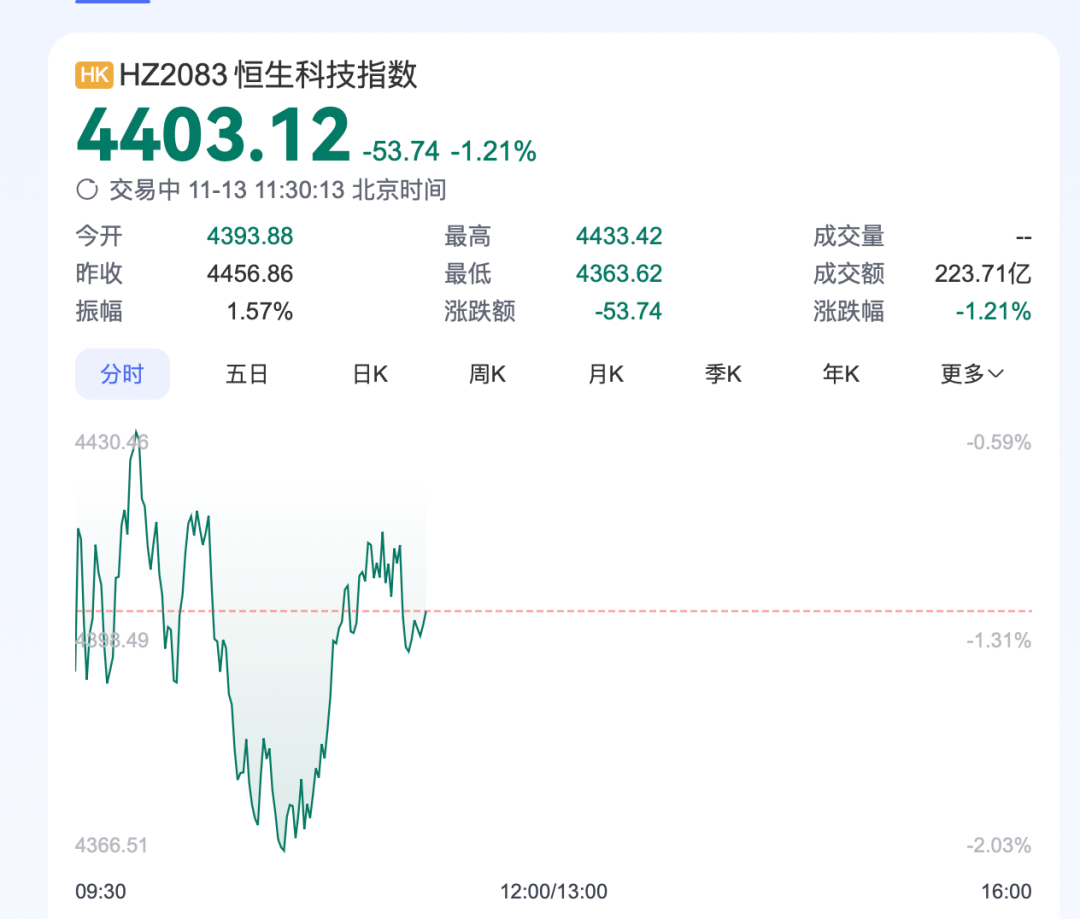Click the -2.03% right axis label

click(x=999, y=845)
